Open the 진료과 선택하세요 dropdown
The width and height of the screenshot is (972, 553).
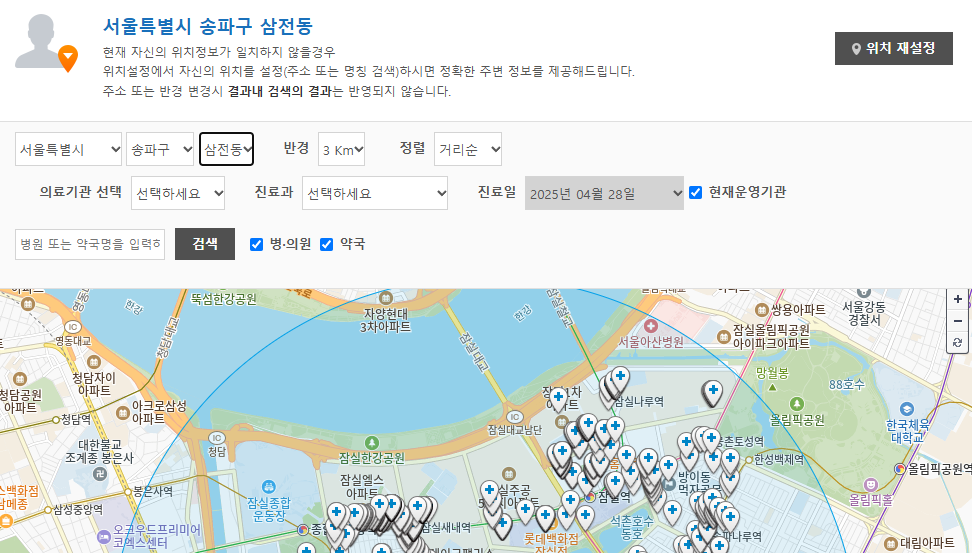[375, 193]
